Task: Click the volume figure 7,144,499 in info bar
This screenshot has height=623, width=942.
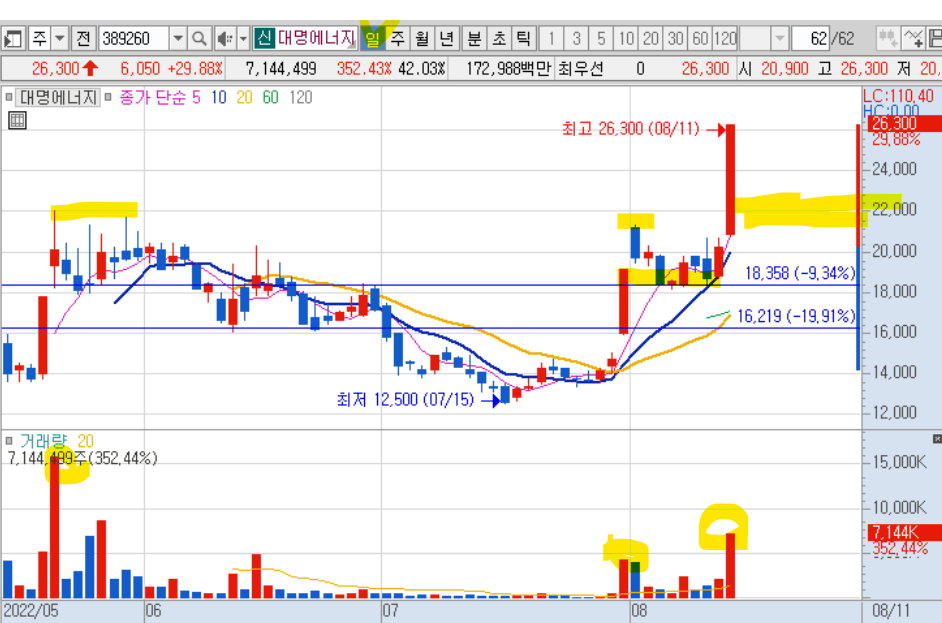Action: click(281, 68)
